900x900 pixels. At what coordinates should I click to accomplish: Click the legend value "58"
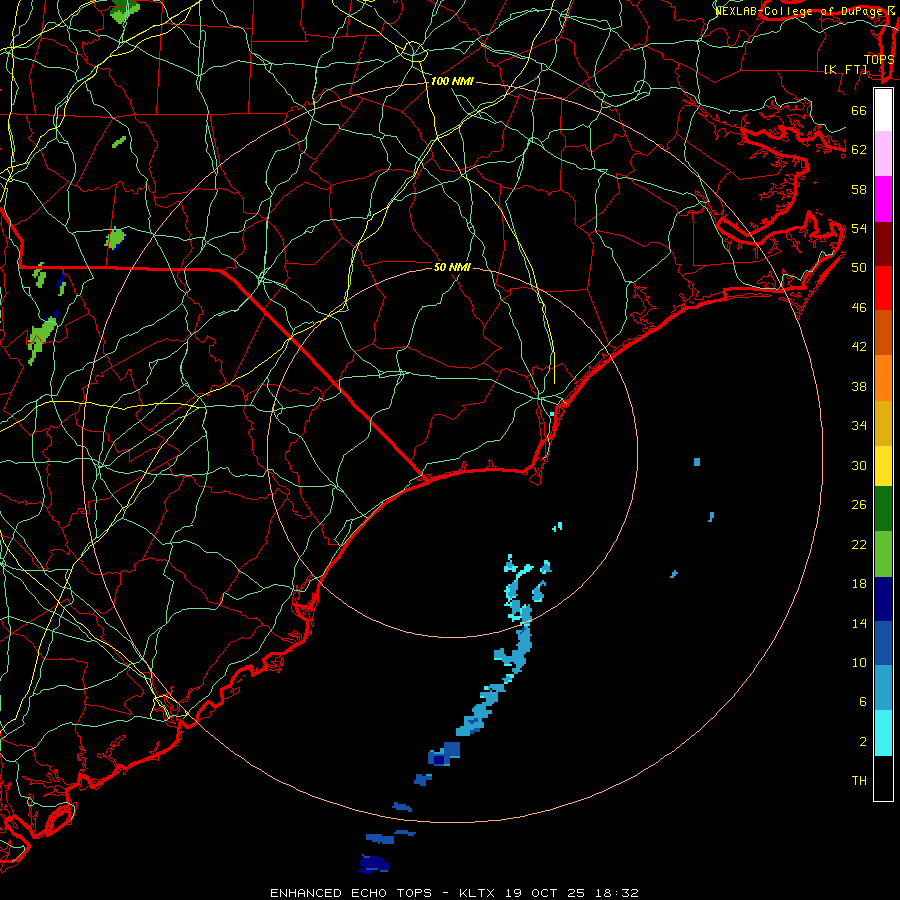pyautogui.click(x=859, y=189)
